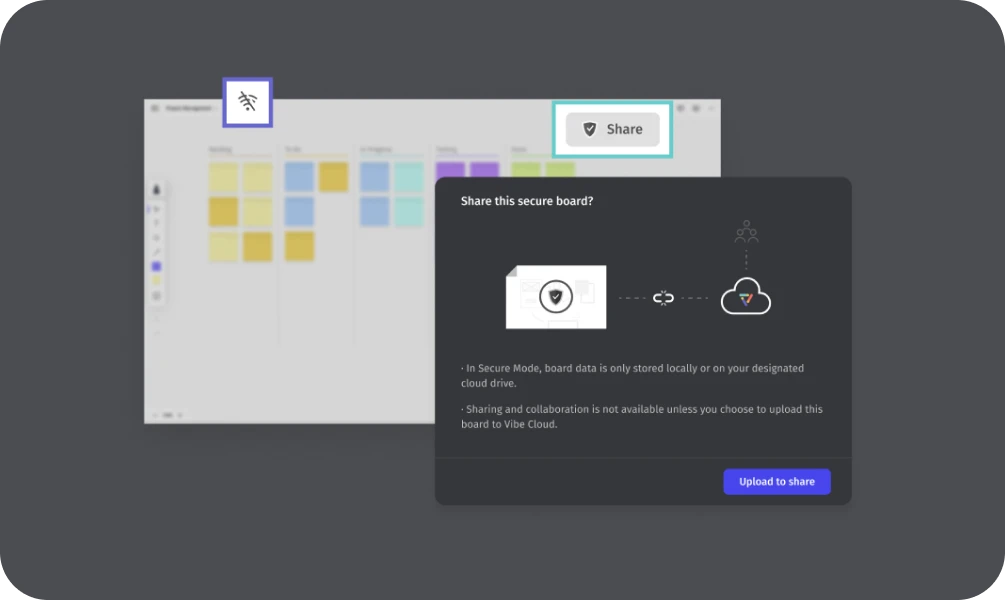Image resolution: width=1005 pixels, height=600 pixels.
Task: Click the board title in the header
Action: 188,108
